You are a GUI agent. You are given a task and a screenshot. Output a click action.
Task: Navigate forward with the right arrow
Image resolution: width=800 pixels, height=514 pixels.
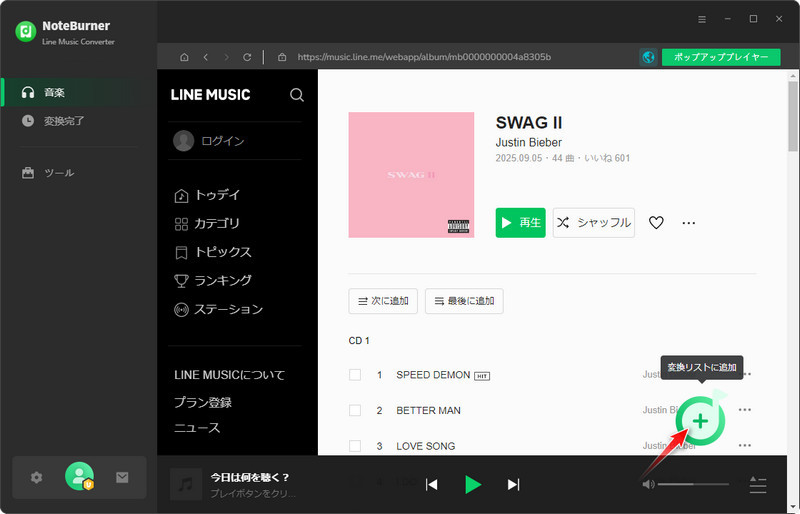click(227, 57)
